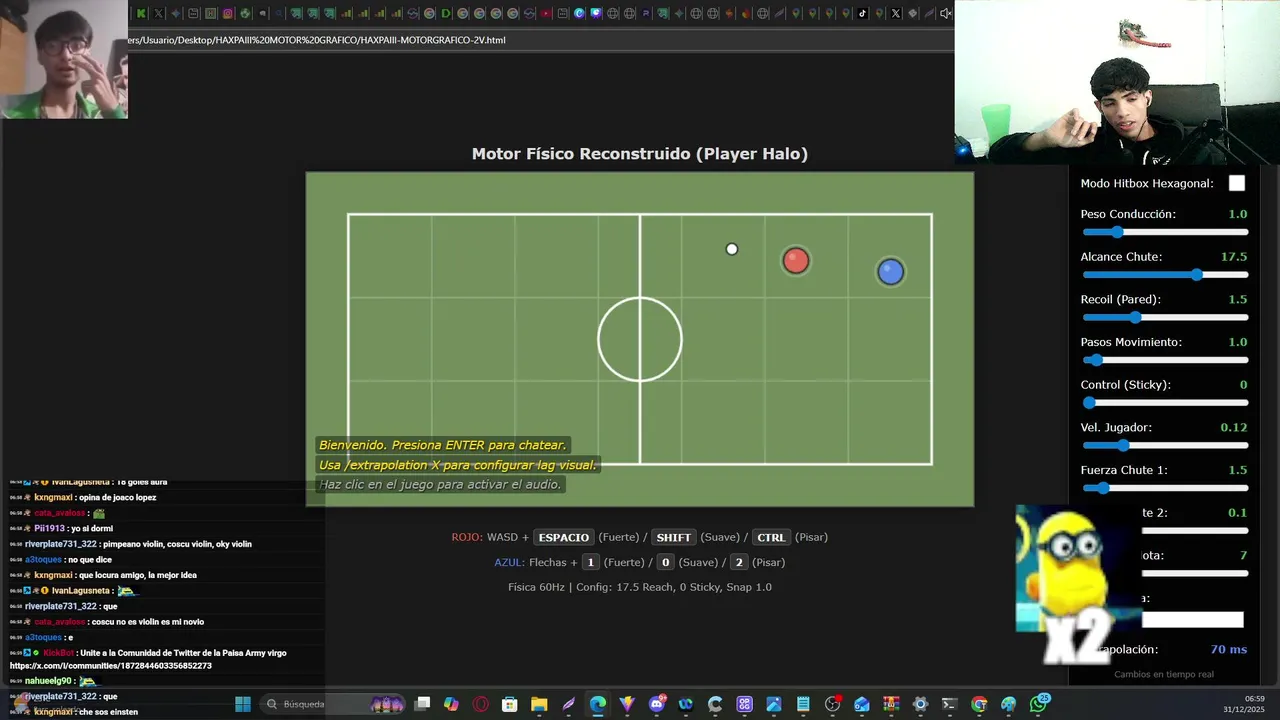Adjust the Alcance Chute slider

(1165, 275)
